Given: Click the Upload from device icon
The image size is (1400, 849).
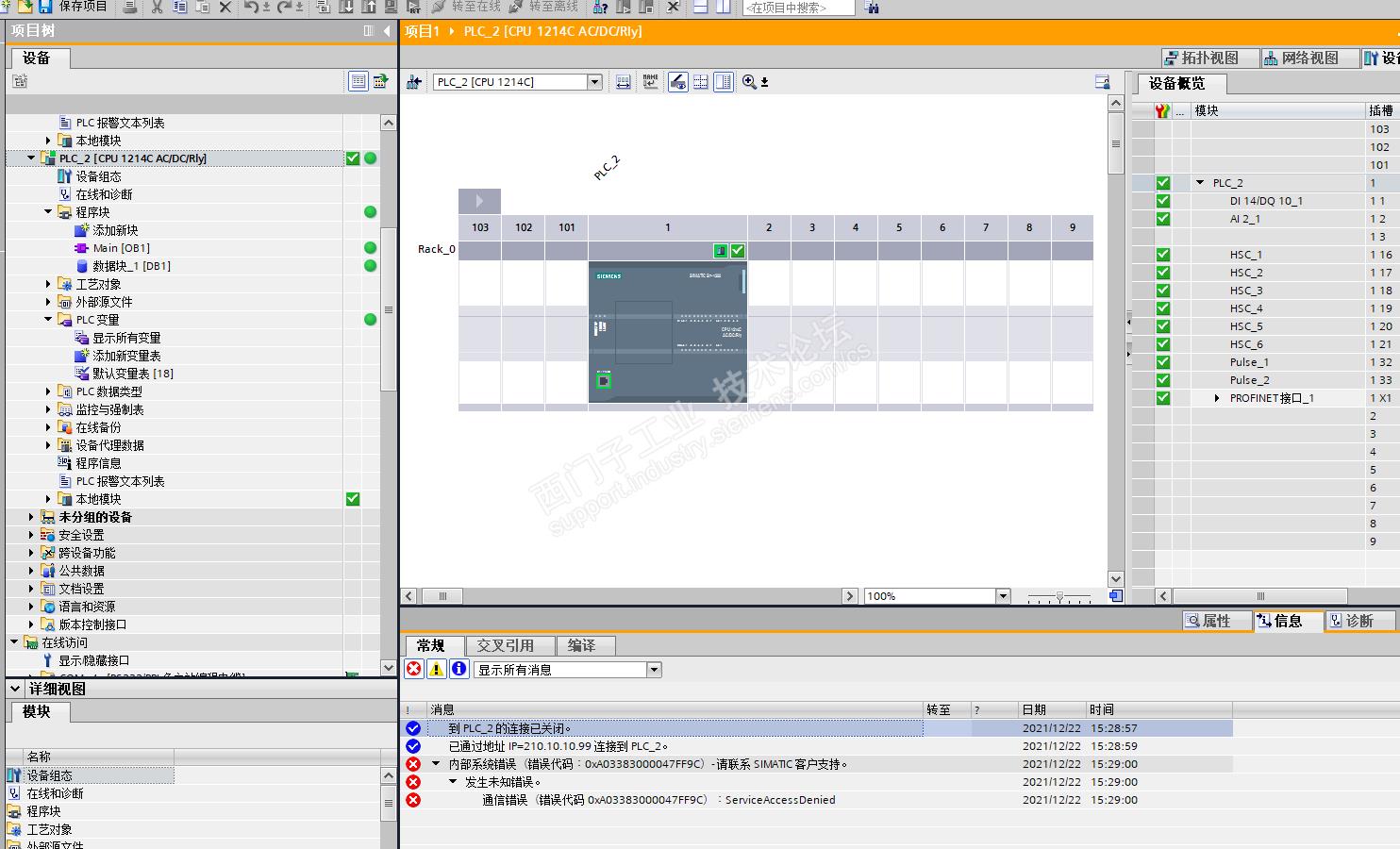Looking at the screenshot, I should (x=369, y=7).
